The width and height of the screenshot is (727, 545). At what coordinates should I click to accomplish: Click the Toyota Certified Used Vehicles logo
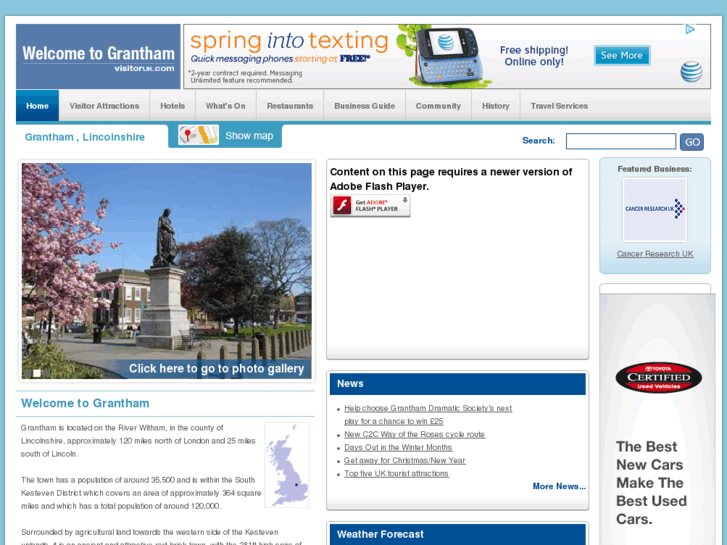coord(658,378)
